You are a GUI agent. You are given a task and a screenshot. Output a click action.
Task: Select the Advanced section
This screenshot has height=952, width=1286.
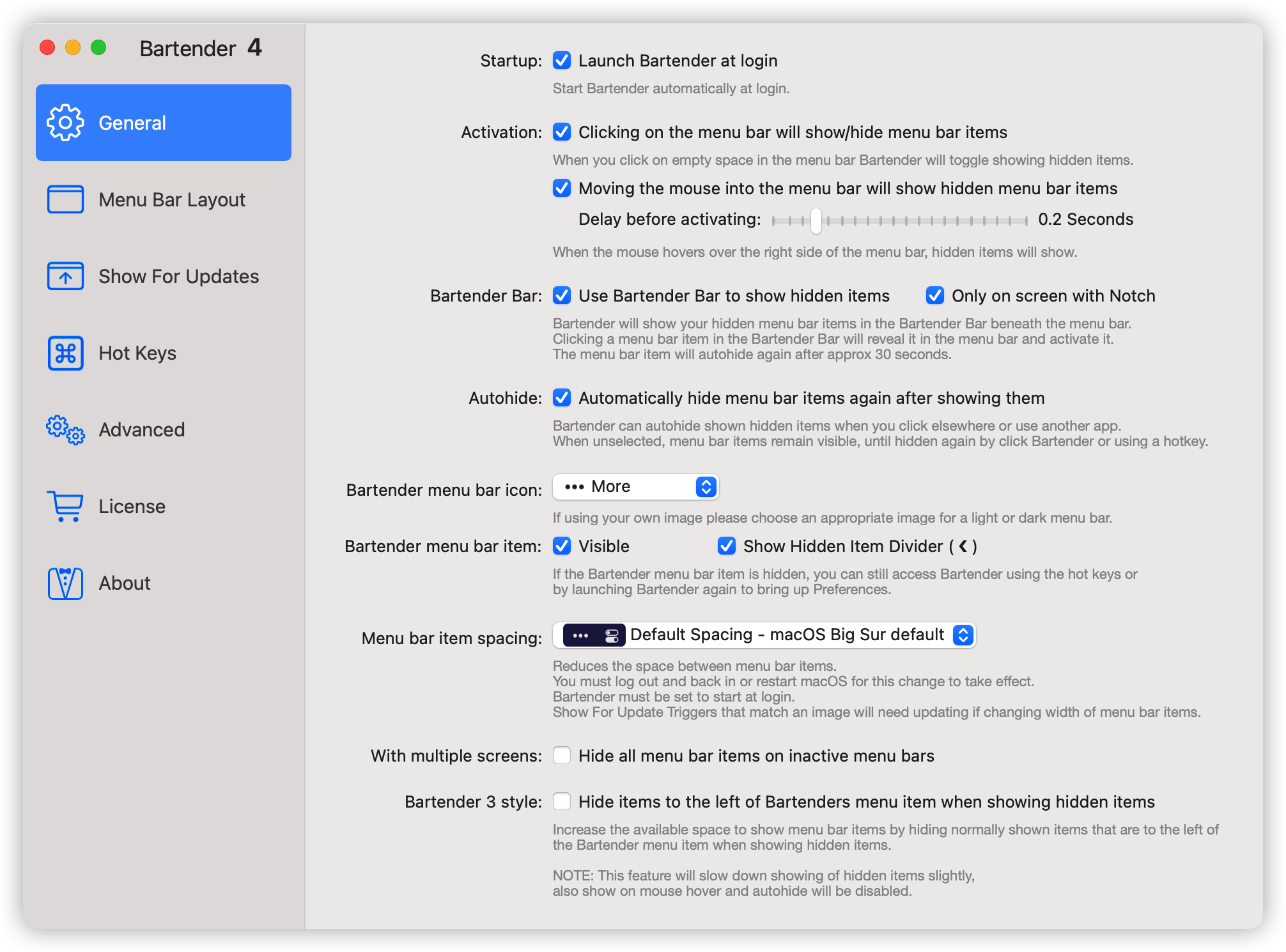[164, 429]
